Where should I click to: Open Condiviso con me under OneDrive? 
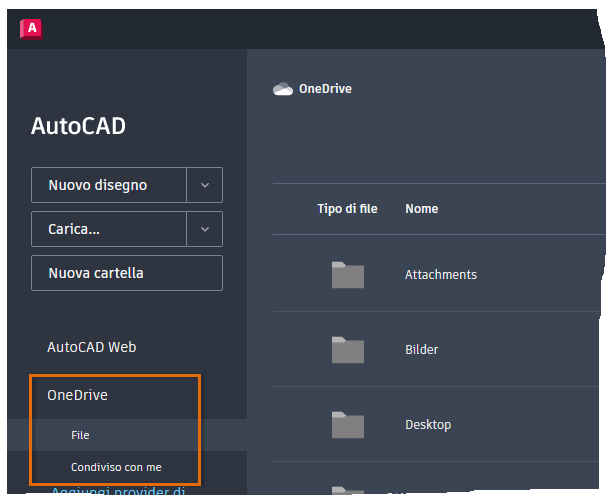[116, 467]
